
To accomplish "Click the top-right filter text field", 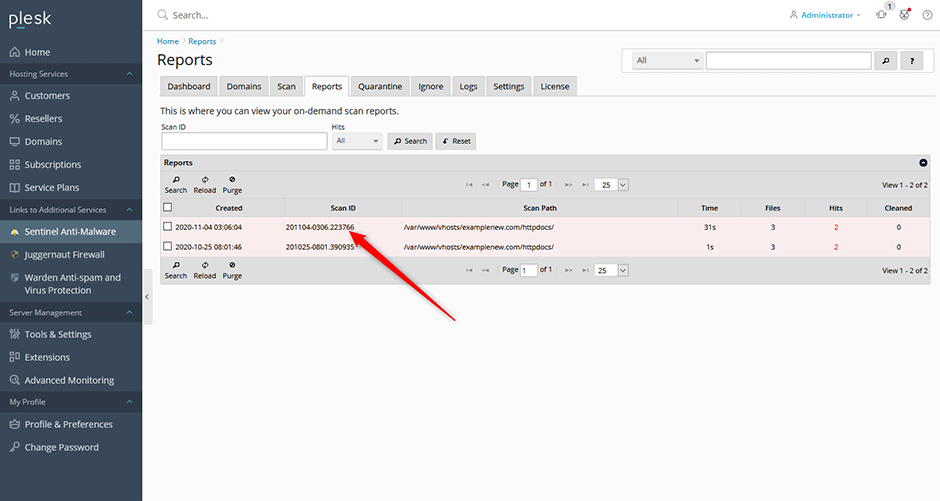I will (788, 61).
